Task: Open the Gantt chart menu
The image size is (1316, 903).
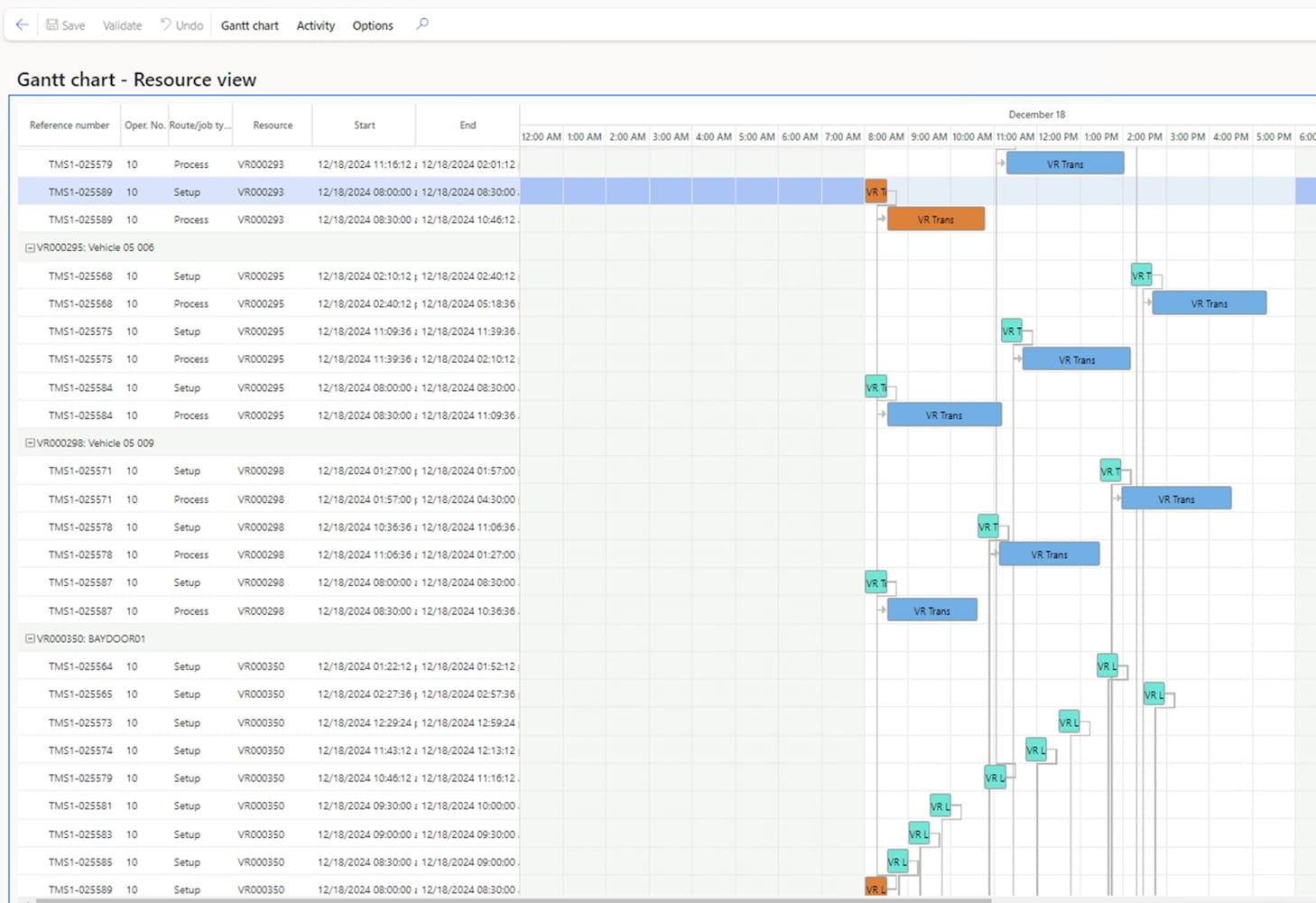Action: click(x=249, y=25)
